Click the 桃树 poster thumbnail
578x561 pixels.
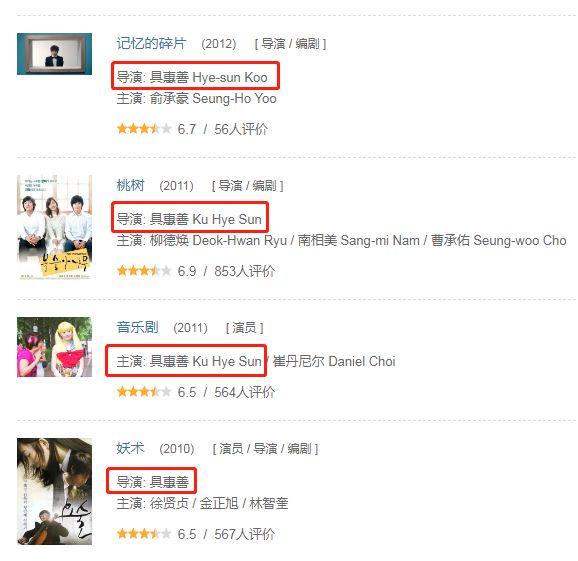coord(55,227)
